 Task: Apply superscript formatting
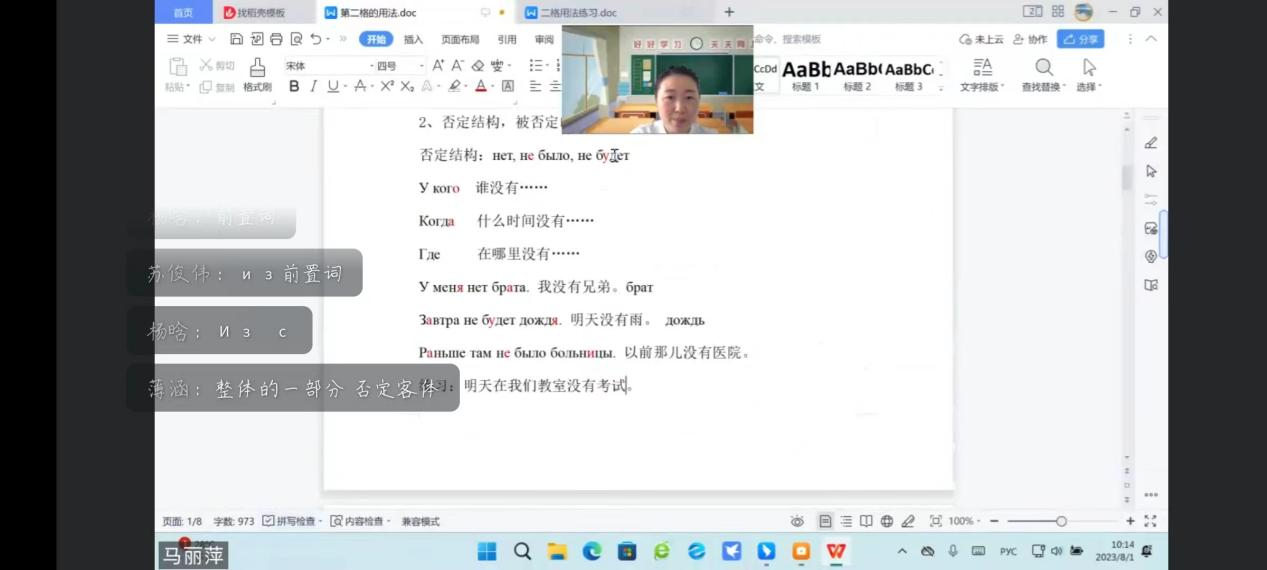coord(387,86)
